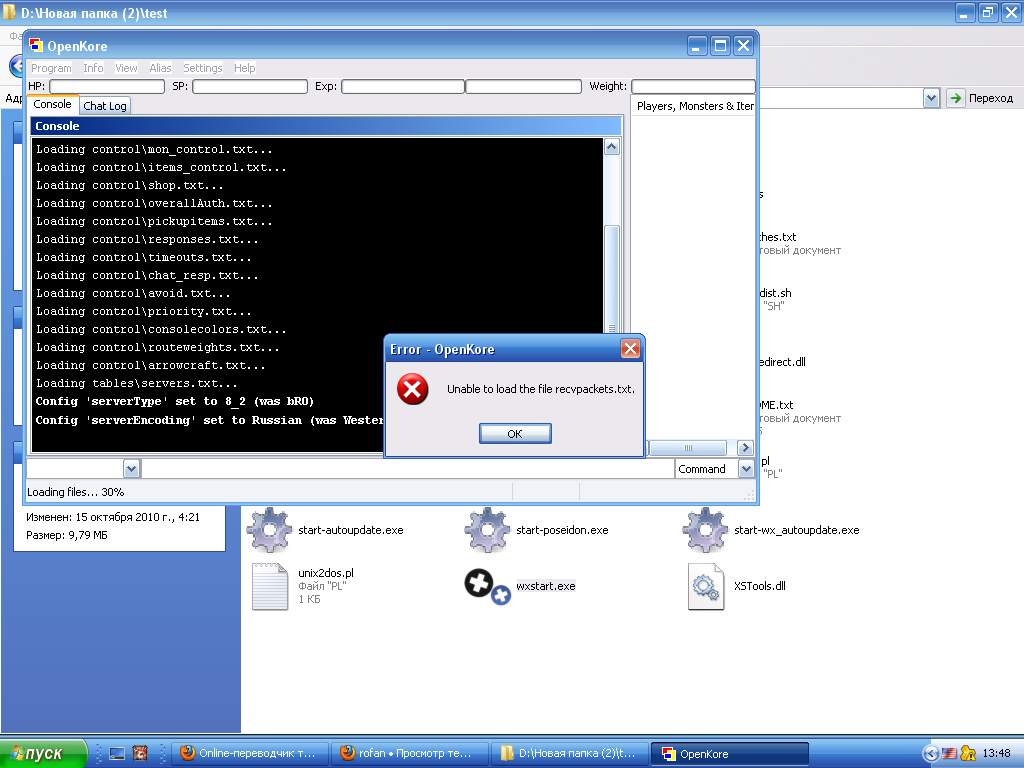Click the second quick launch icon on the taskbar
1024x768 pixels.
coord(140,754)
